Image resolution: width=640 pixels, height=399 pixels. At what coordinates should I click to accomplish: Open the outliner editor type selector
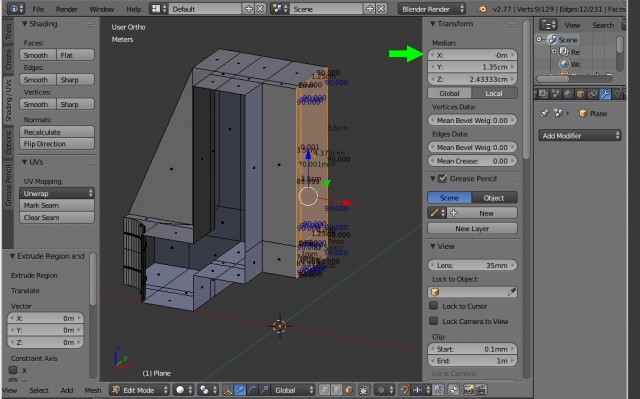pos(548,25)
